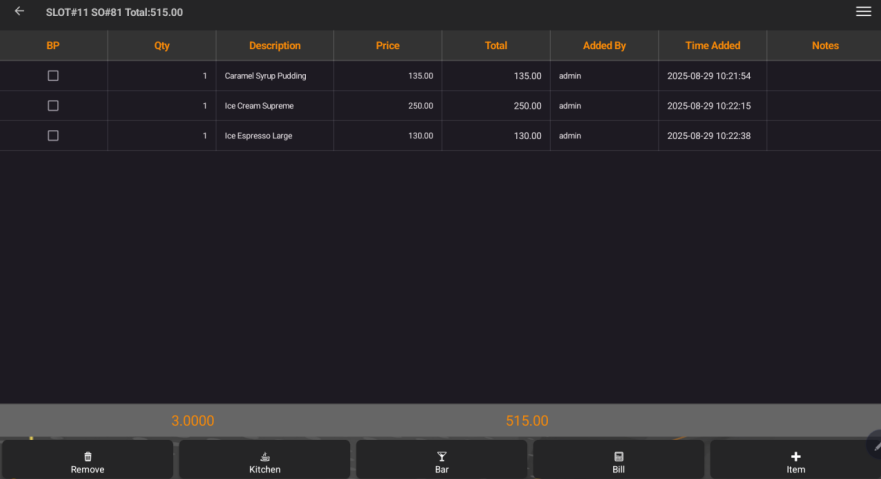The image size is (881, 479).
Task: Click the Added By column header
Action: pos(604,46)
